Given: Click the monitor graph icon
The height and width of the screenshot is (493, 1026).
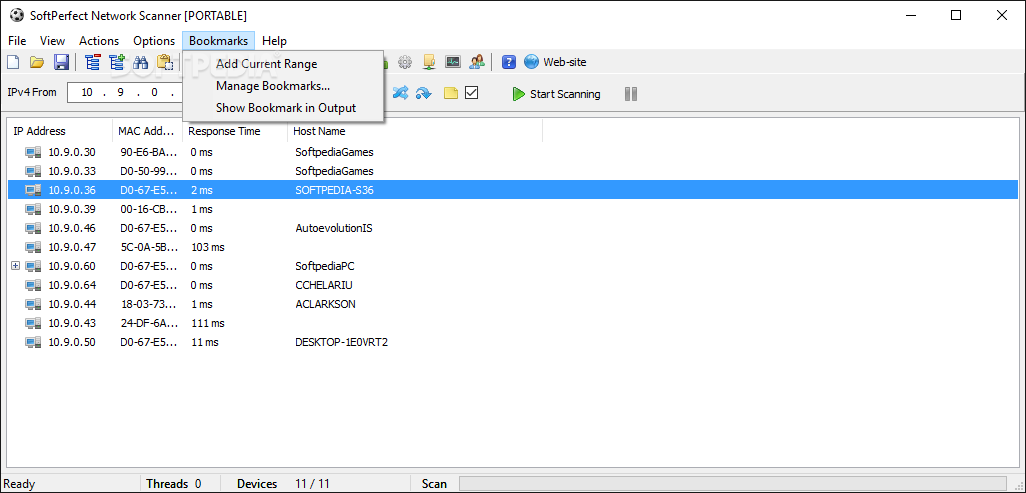Looking at the screenshot, I should (x=453, y=62).
